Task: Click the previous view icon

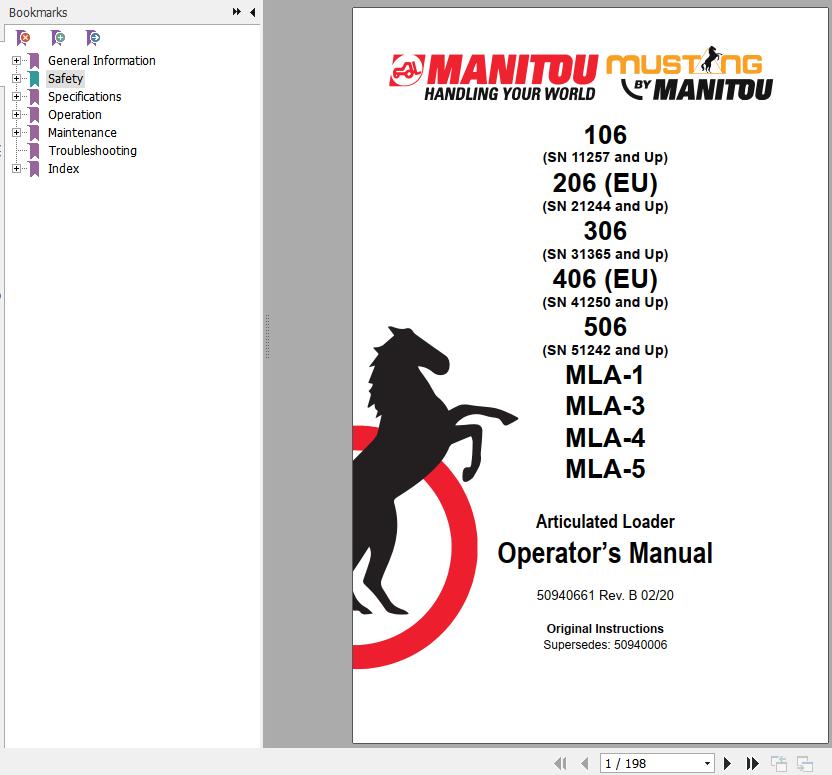Action: pyautogui.click(x=779, y=763)
